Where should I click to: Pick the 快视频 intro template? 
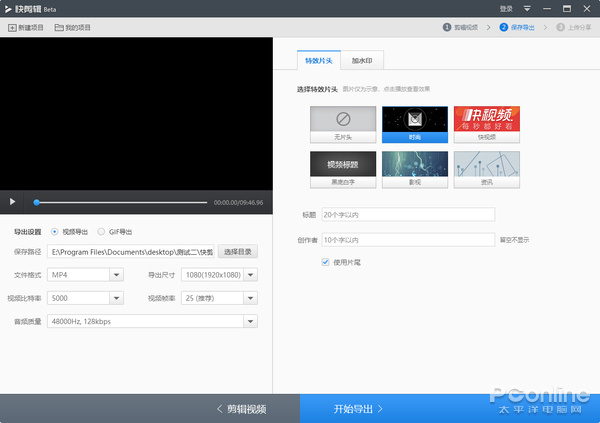[486, 121]
